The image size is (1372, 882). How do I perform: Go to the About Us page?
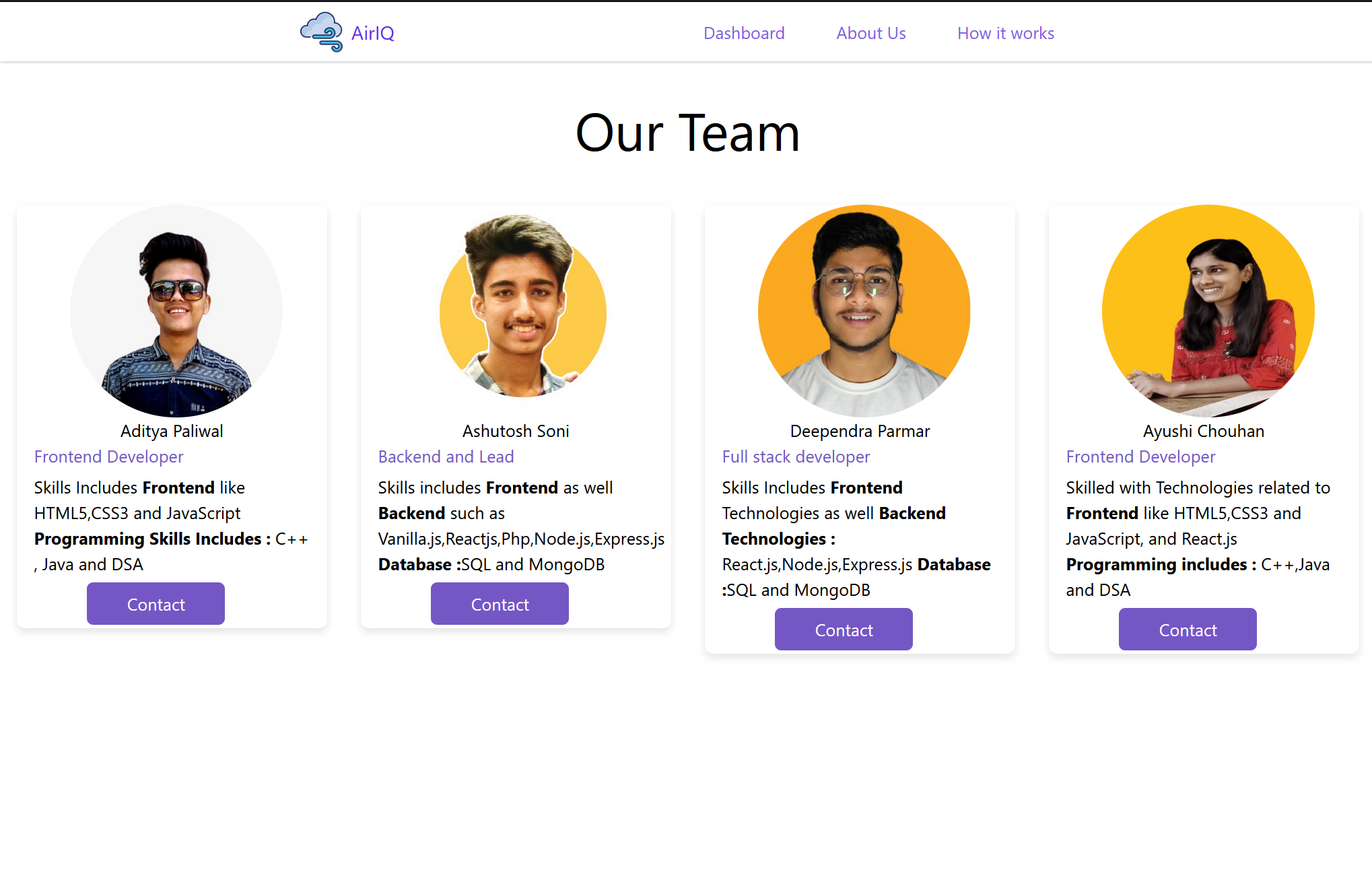pyautogui.click(x=871, y=33)
